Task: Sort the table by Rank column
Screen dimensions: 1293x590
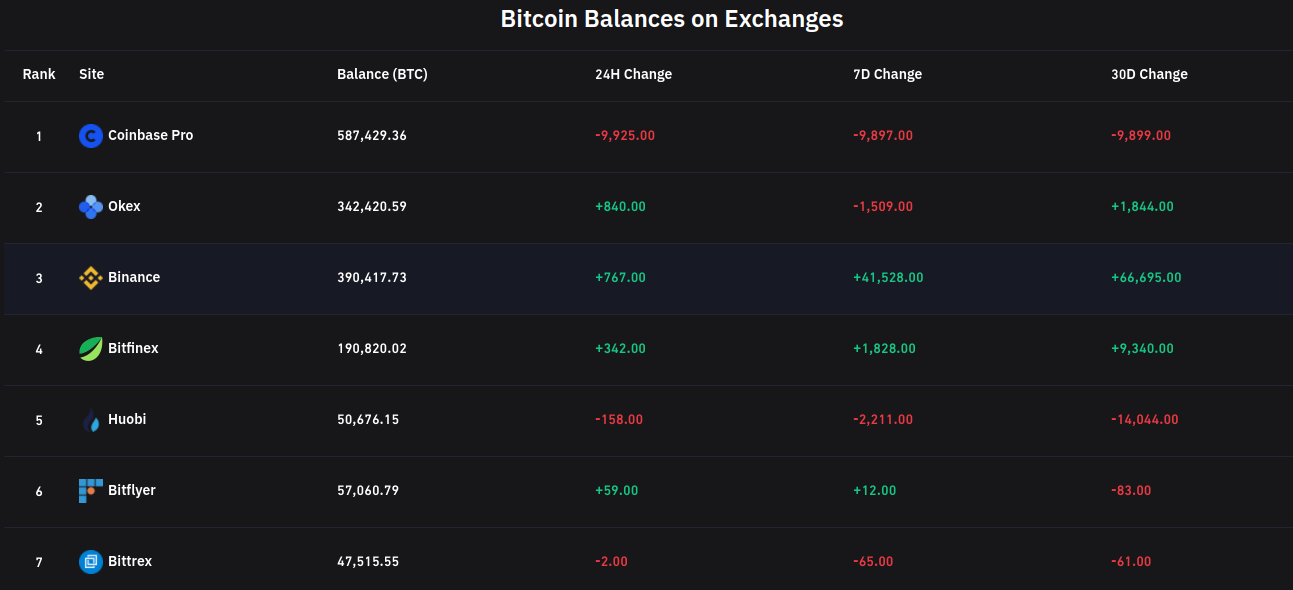Action: [x=39, y=74]
